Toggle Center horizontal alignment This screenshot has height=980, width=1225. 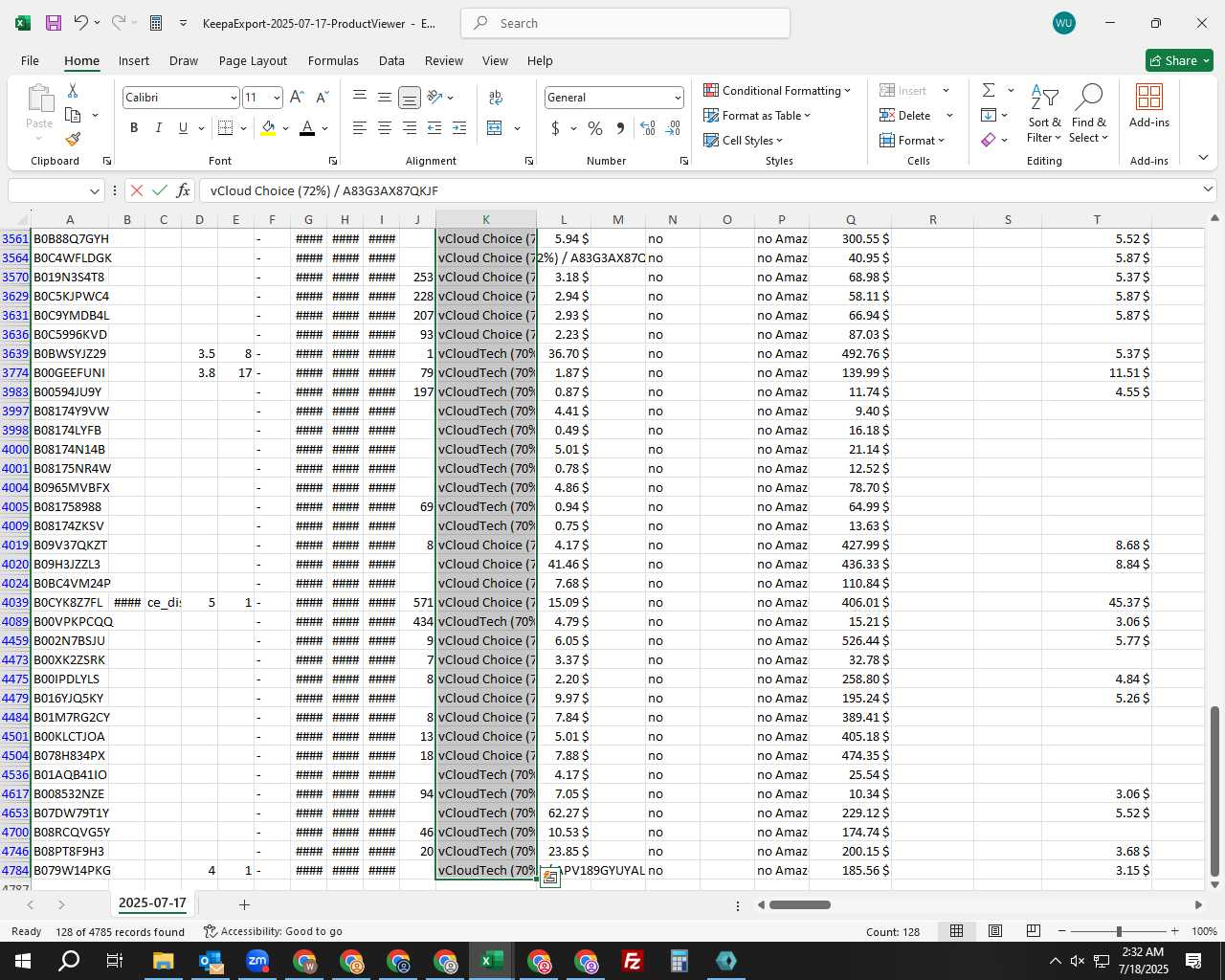tap(385, 128)
